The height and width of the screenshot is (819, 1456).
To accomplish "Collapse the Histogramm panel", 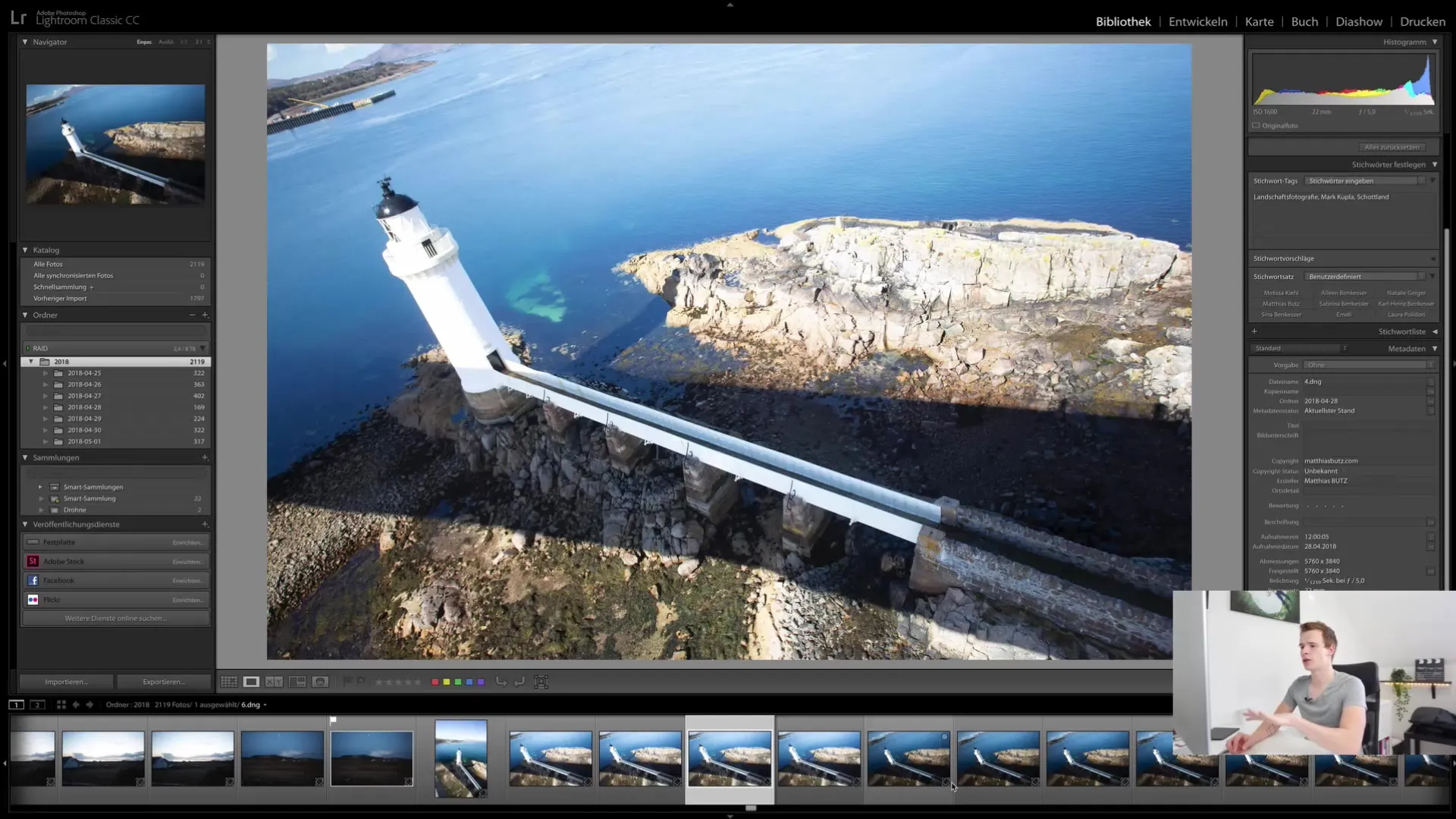I will (x=1435, y=42).
